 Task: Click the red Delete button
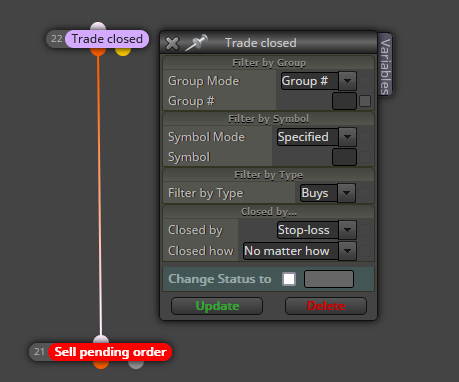point(326,306)
